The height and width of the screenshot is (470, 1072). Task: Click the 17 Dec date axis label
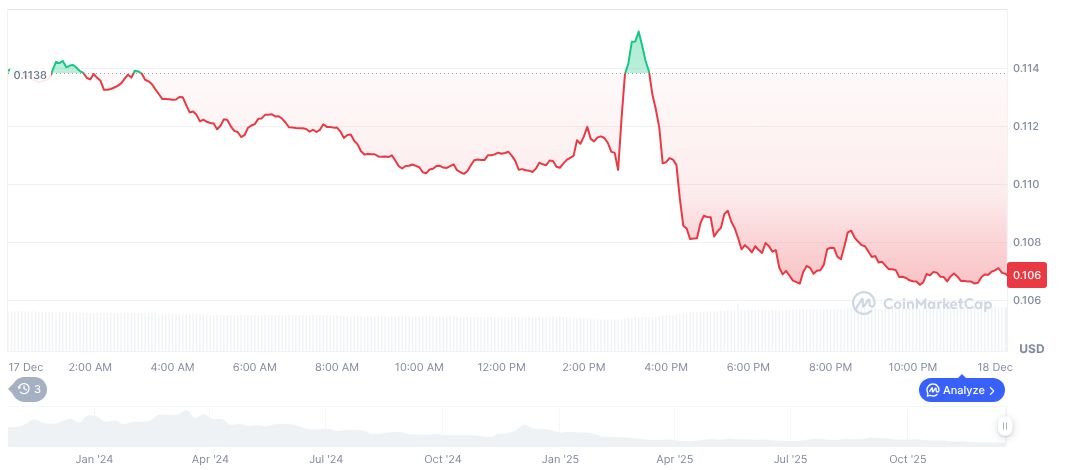[x=25, y=368]
